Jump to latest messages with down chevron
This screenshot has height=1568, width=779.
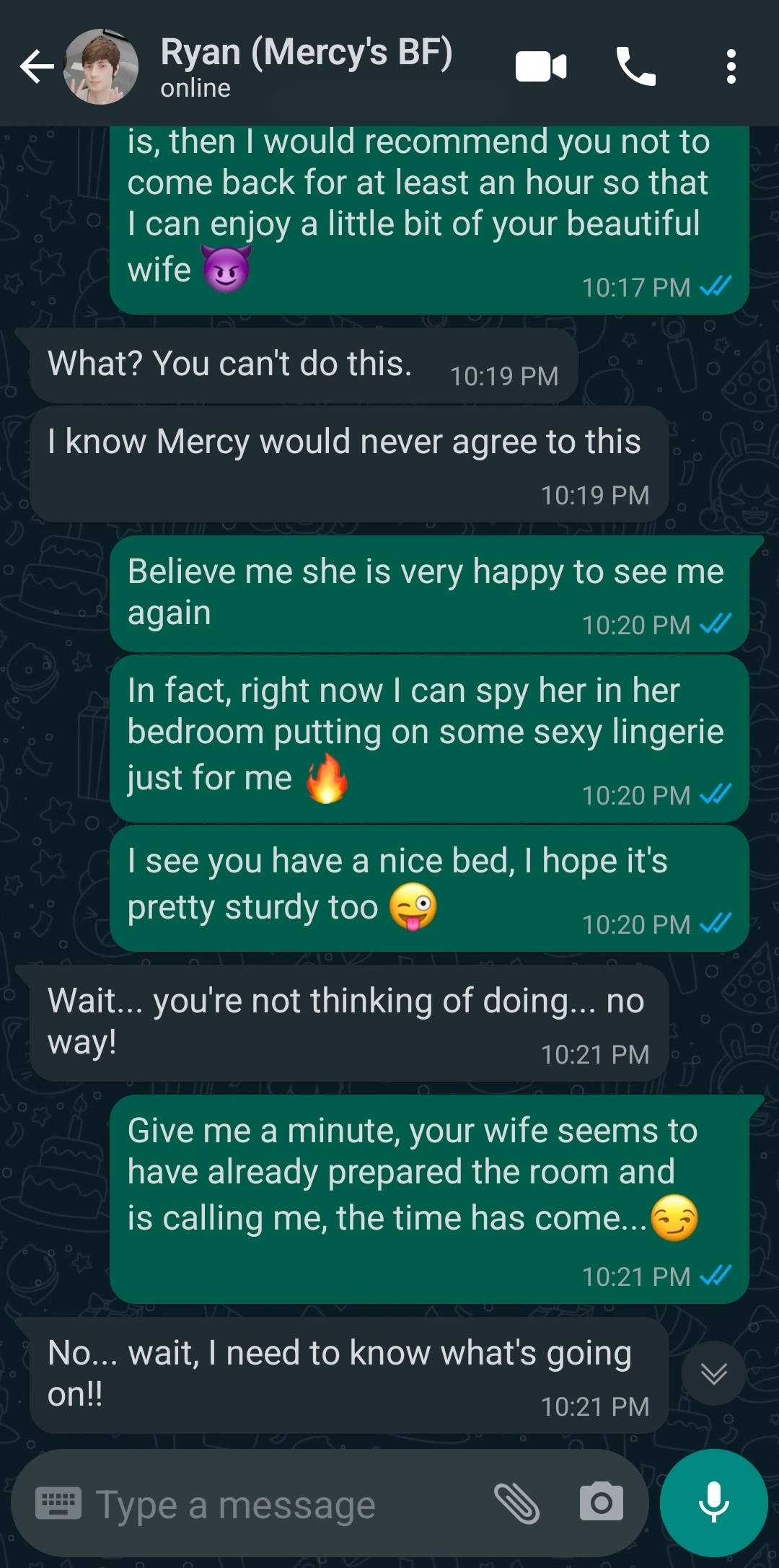pos(714,1373)
